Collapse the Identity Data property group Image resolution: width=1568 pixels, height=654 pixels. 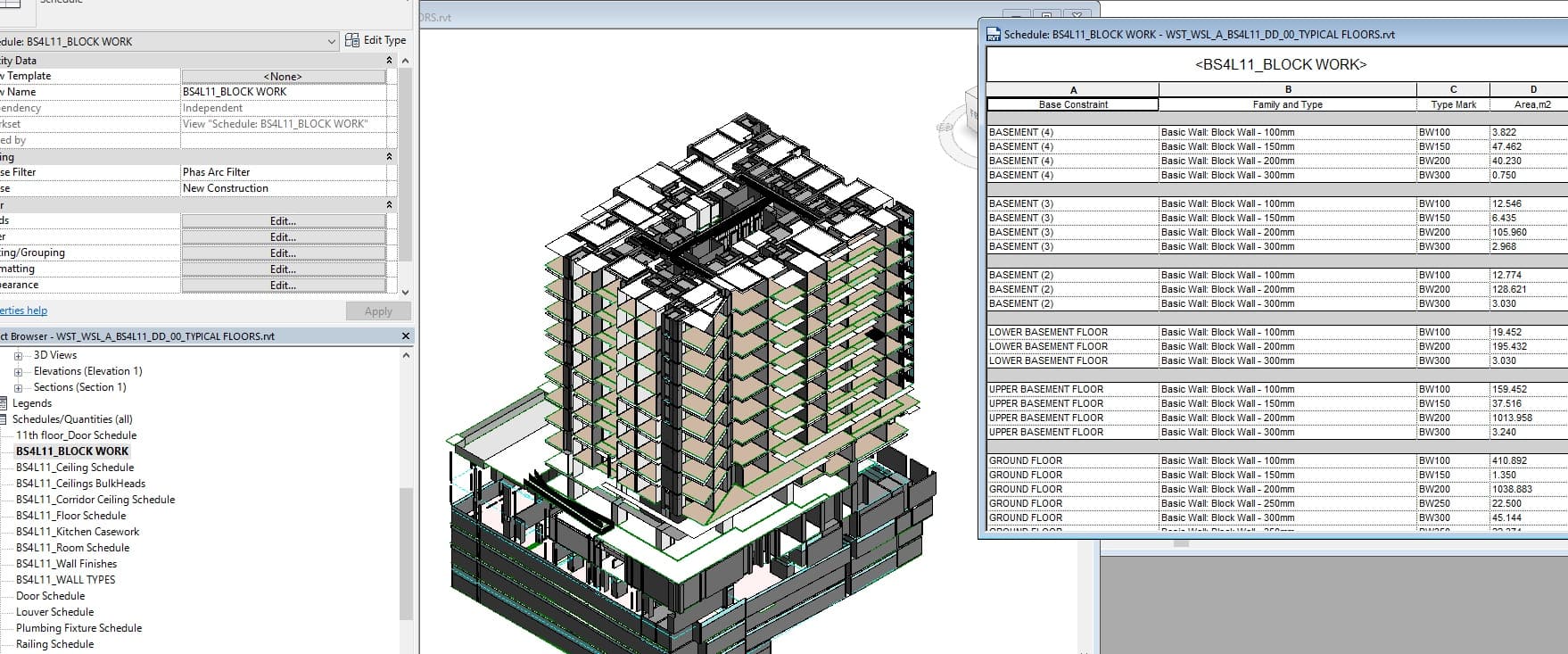pos(389,60)
